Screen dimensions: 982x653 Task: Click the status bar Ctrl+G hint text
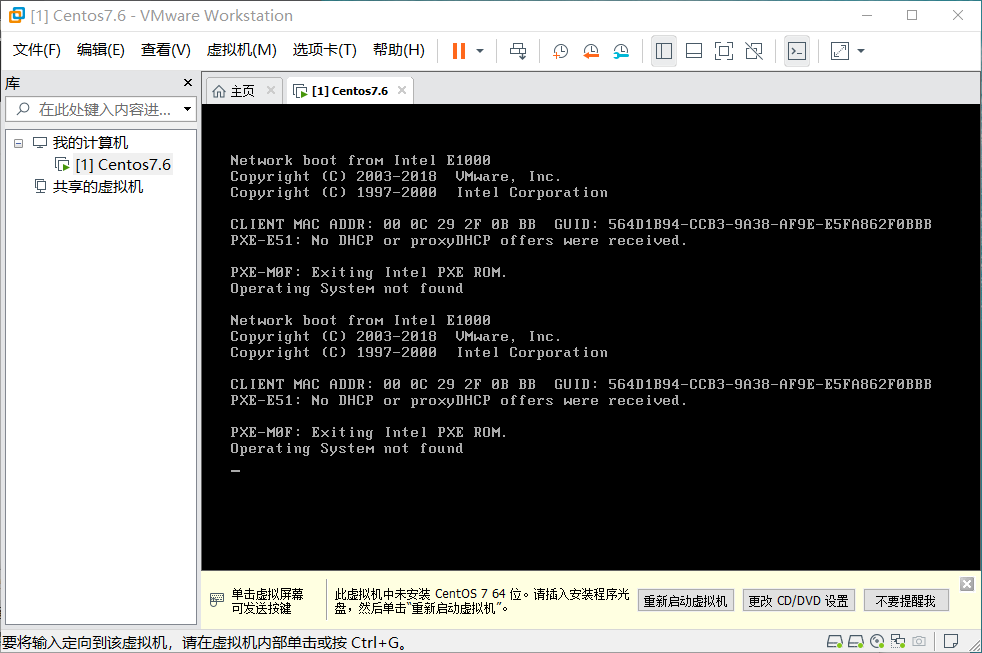[205, 642]
